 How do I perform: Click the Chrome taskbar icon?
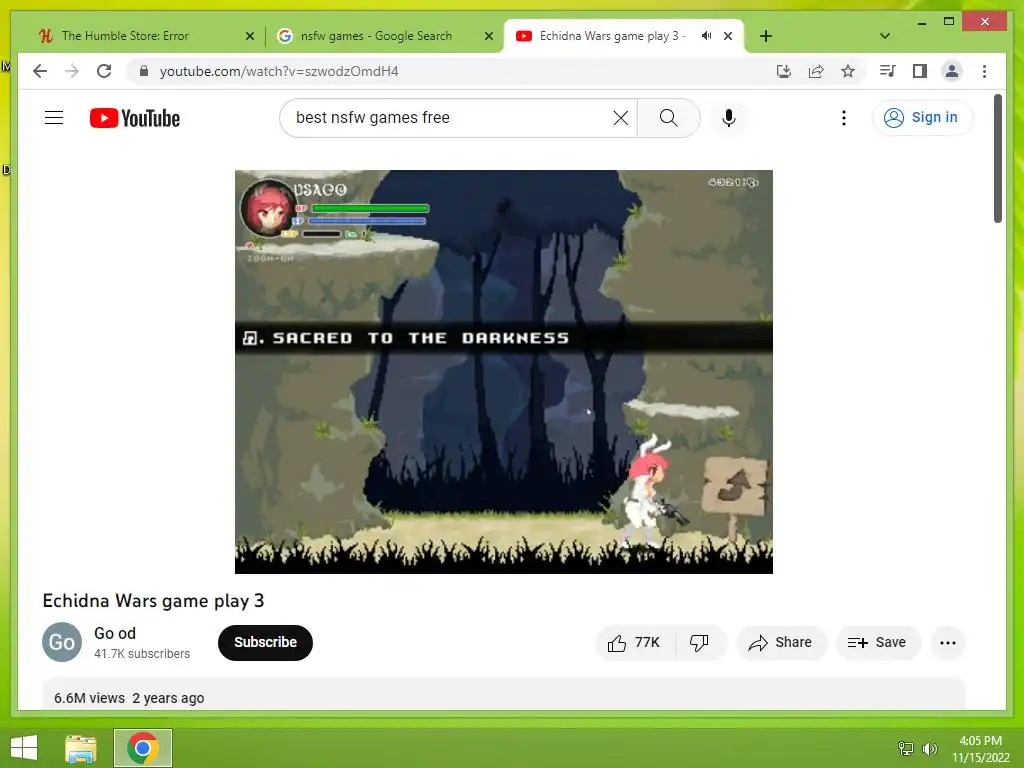pos(142,748)
